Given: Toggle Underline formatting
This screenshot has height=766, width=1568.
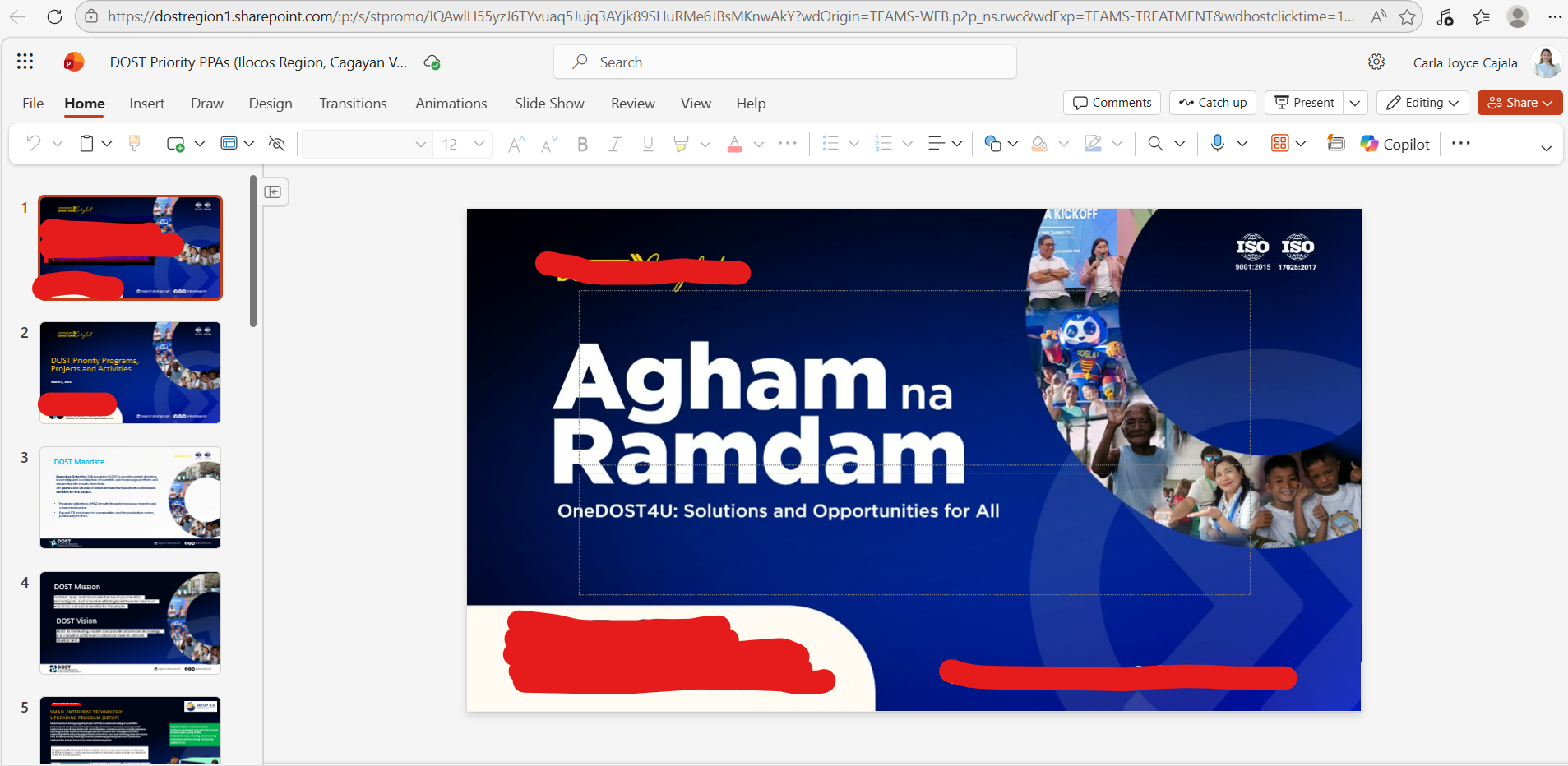Looking at the screenshot, I should click(x=648, y=145).
